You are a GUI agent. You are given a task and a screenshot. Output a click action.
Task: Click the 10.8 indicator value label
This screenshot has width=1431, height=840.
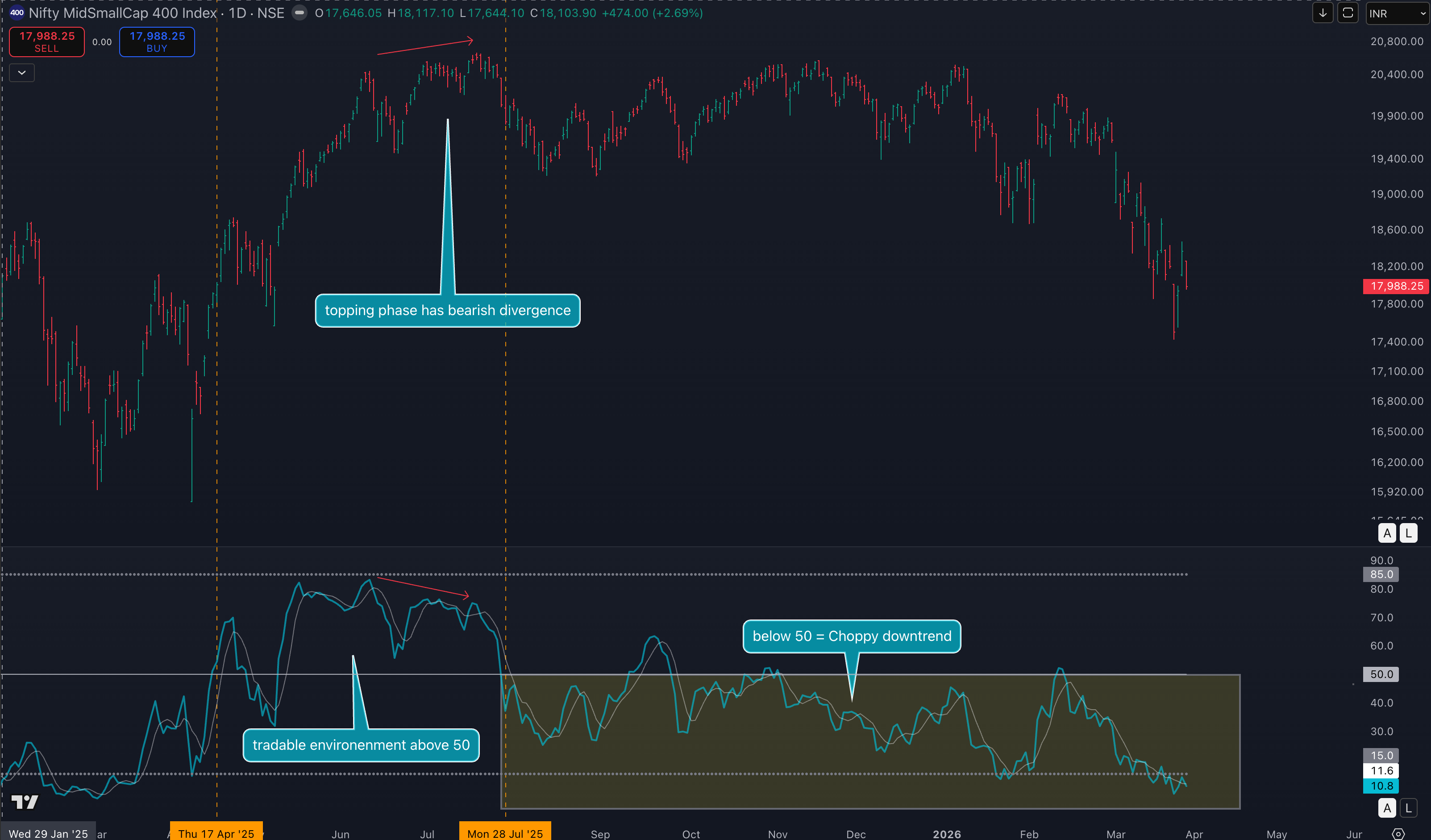coord(1381,786)
